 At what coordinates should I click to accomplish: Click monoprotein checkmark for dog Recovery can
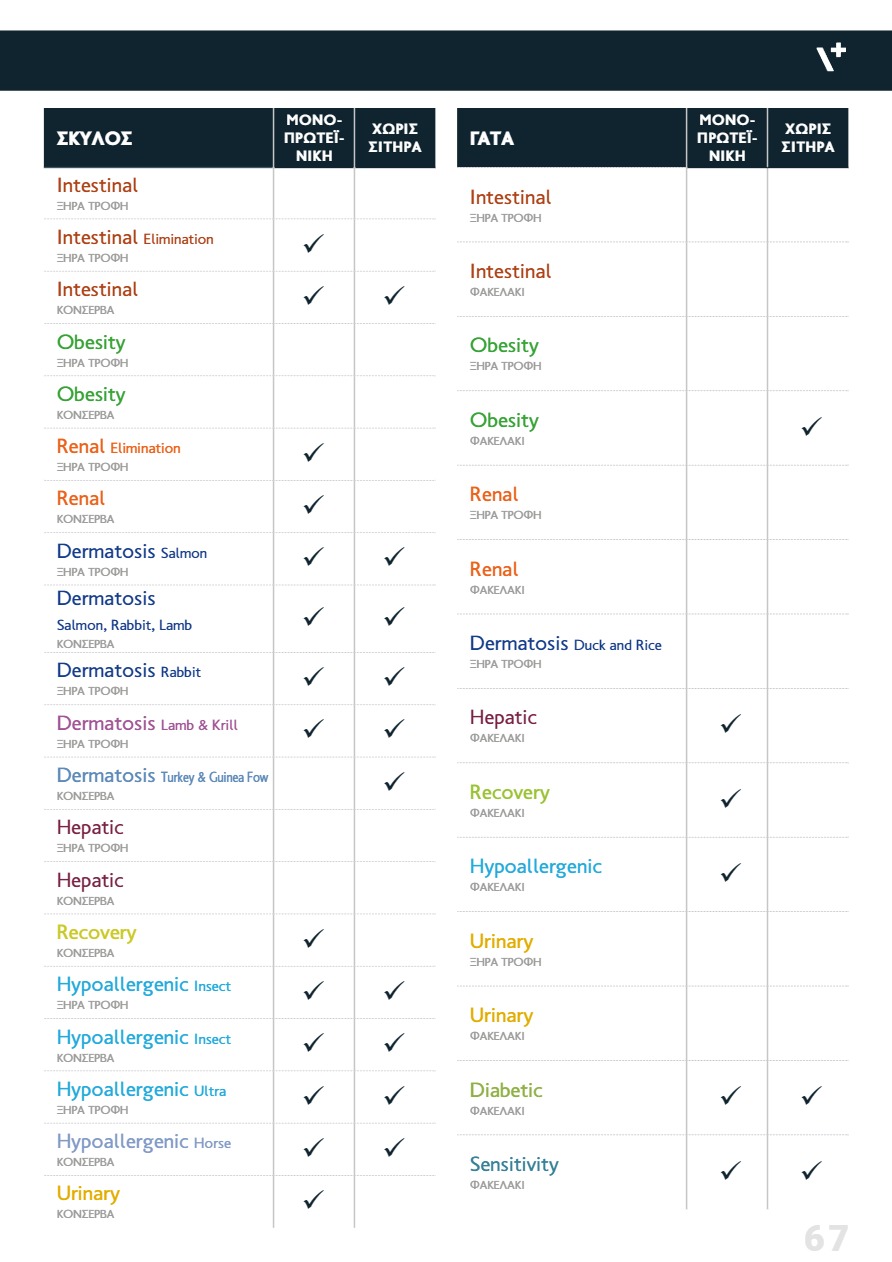pos(314,938)
